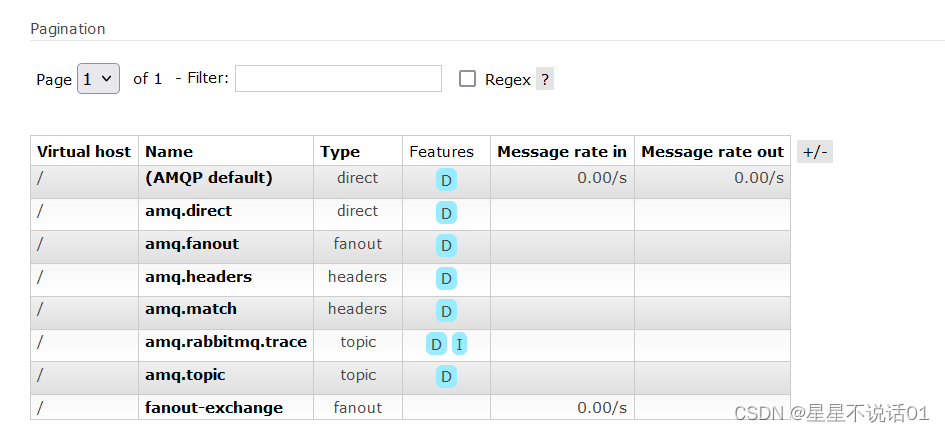Collapse the Pagination section header
Screen dimensions: 945x432
(68, 29)
